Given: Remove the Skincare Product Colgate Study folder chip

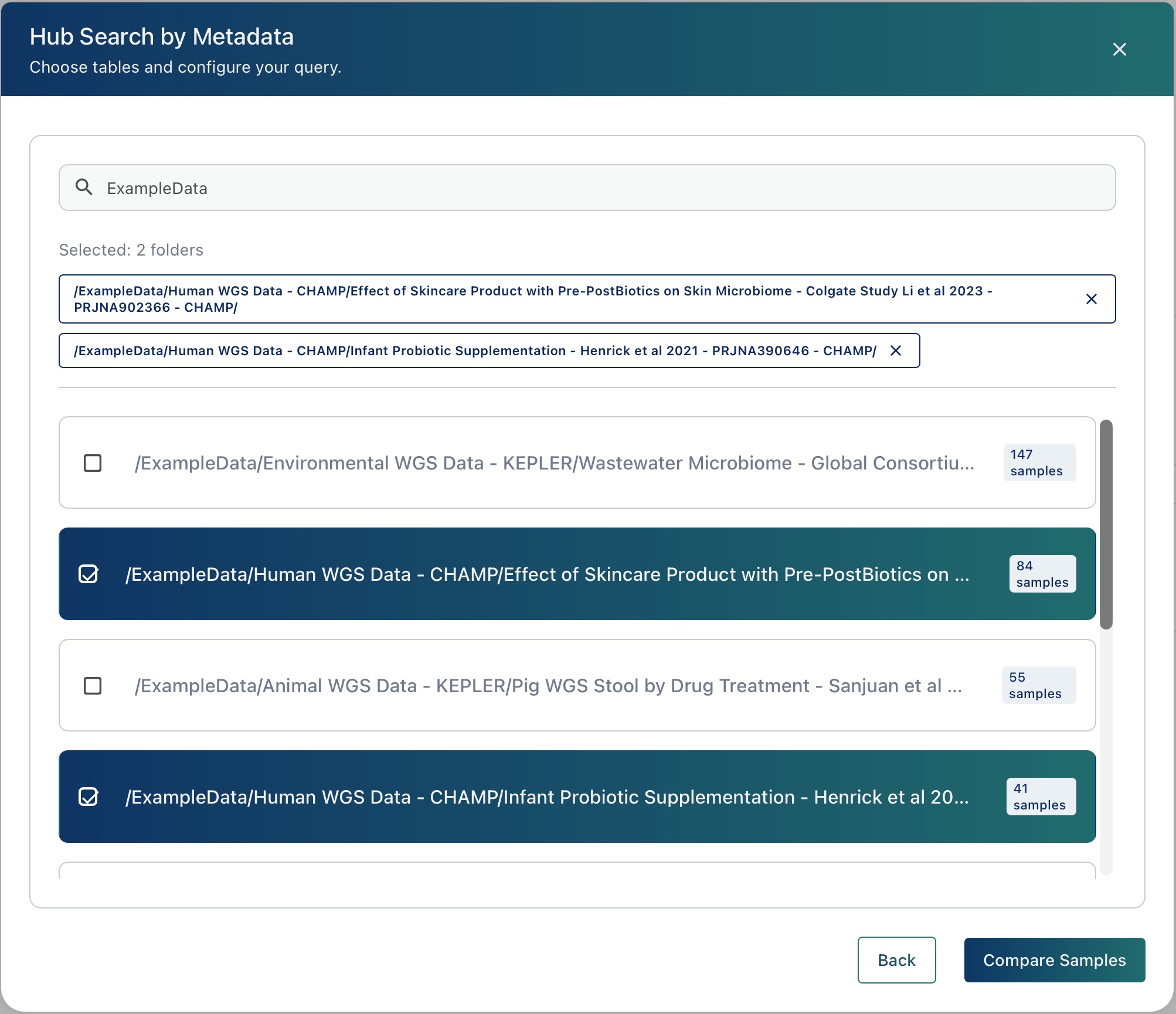Looking at the screenshot, I should tap(1091, 299).
